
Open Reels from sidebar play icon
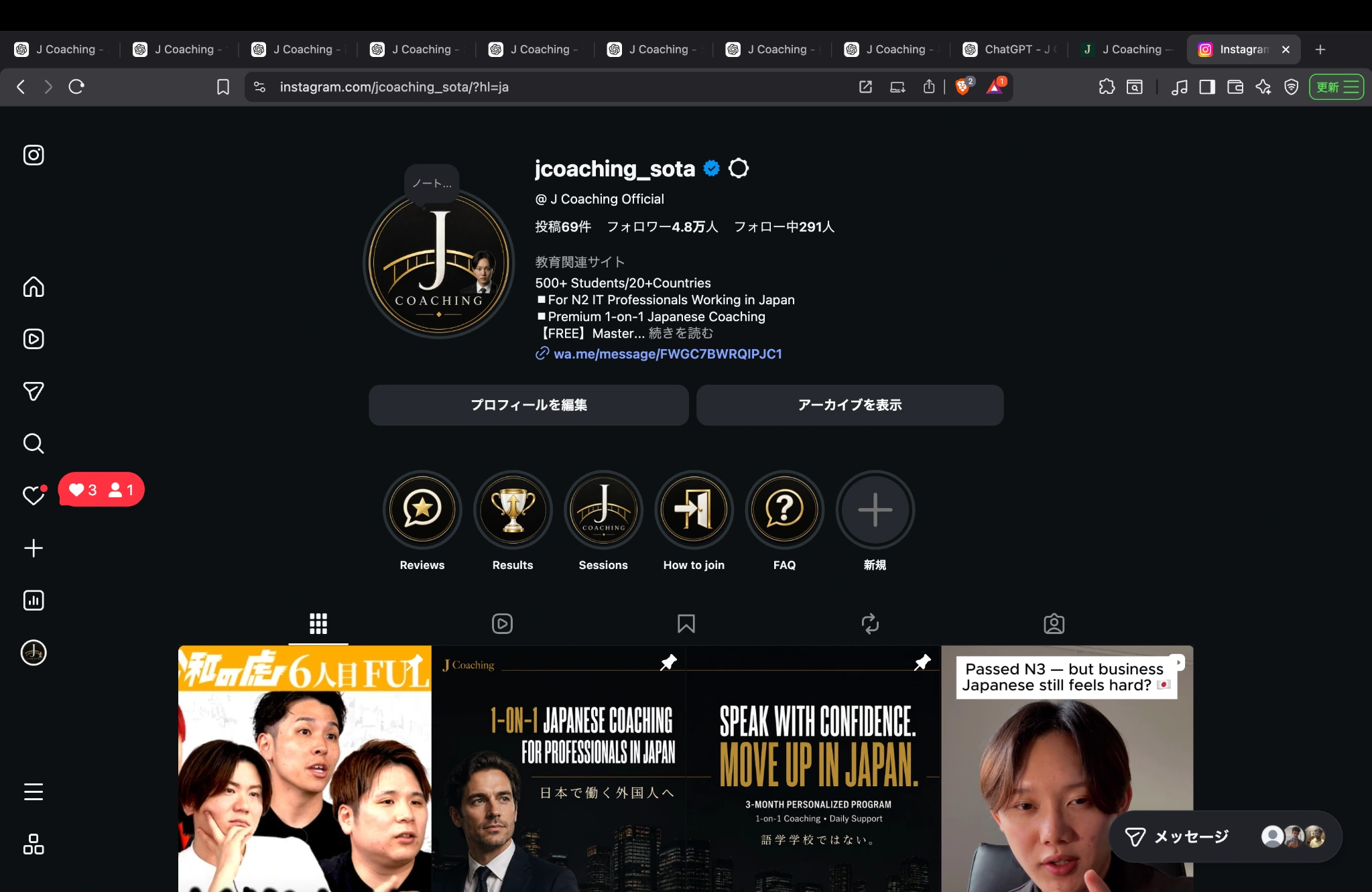(34, 339)
